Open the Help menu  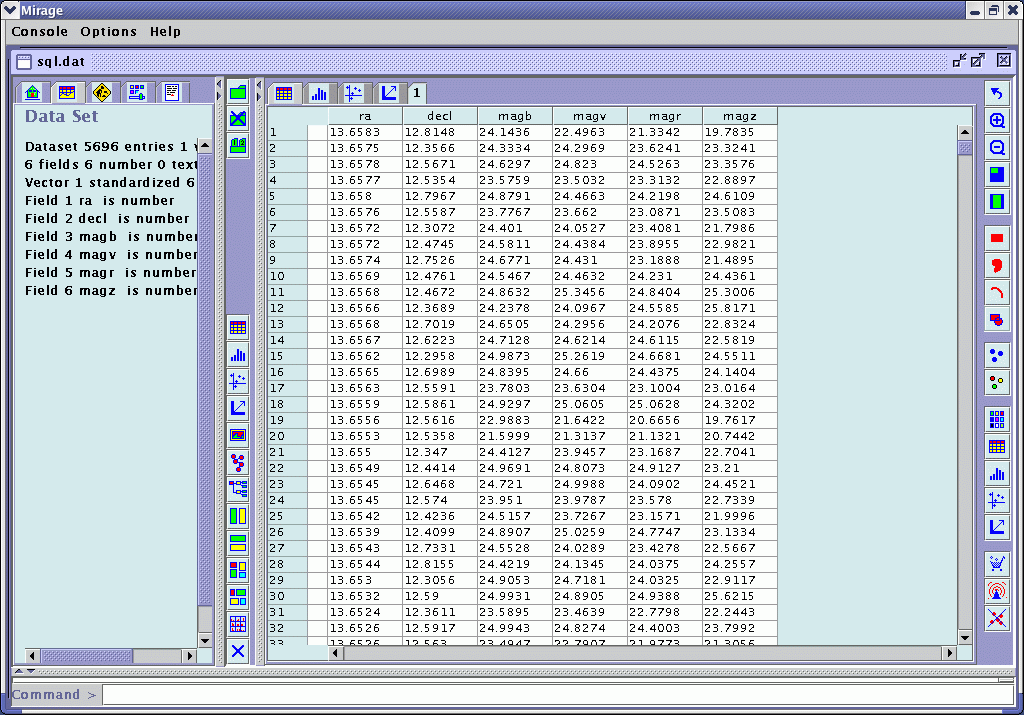point(165,32)
